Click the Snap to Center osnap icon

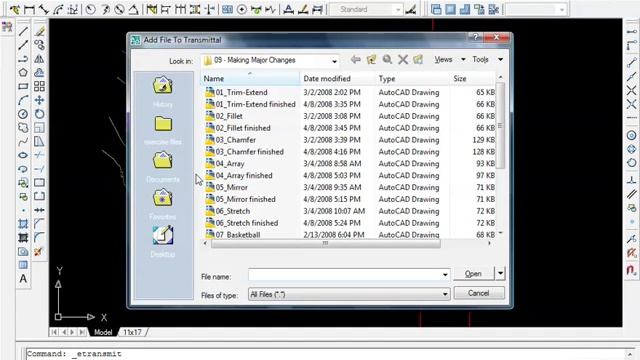tap(631, 135)
